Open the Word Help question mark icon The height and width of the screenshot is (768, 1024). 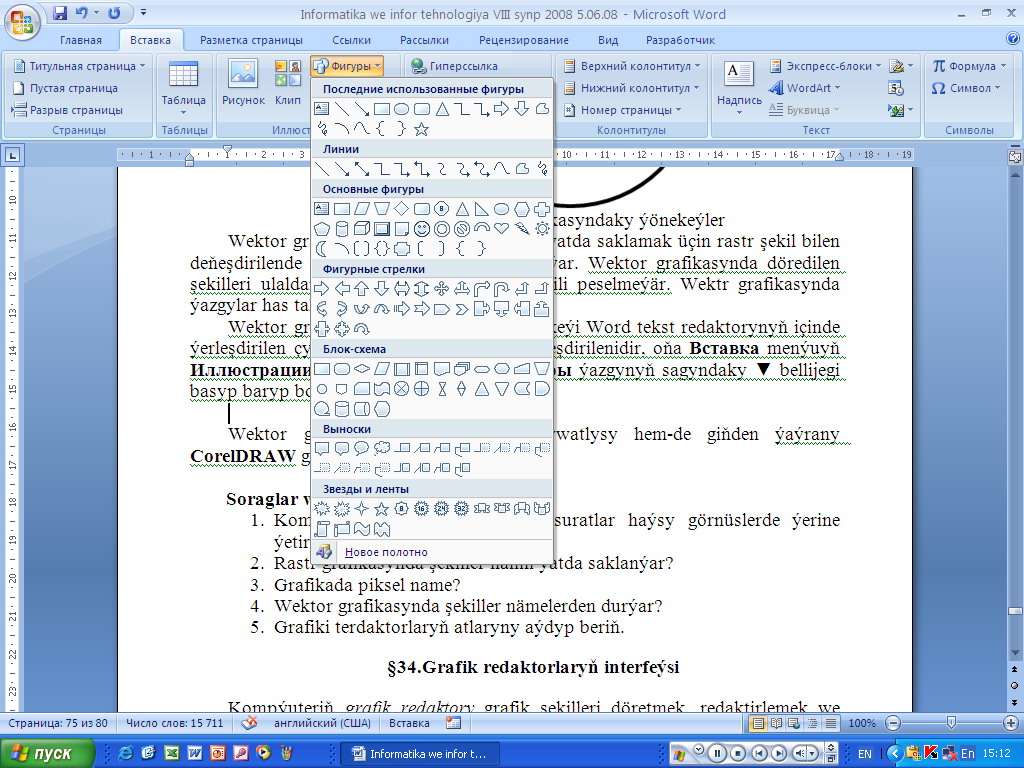(x=1013, y=39)
